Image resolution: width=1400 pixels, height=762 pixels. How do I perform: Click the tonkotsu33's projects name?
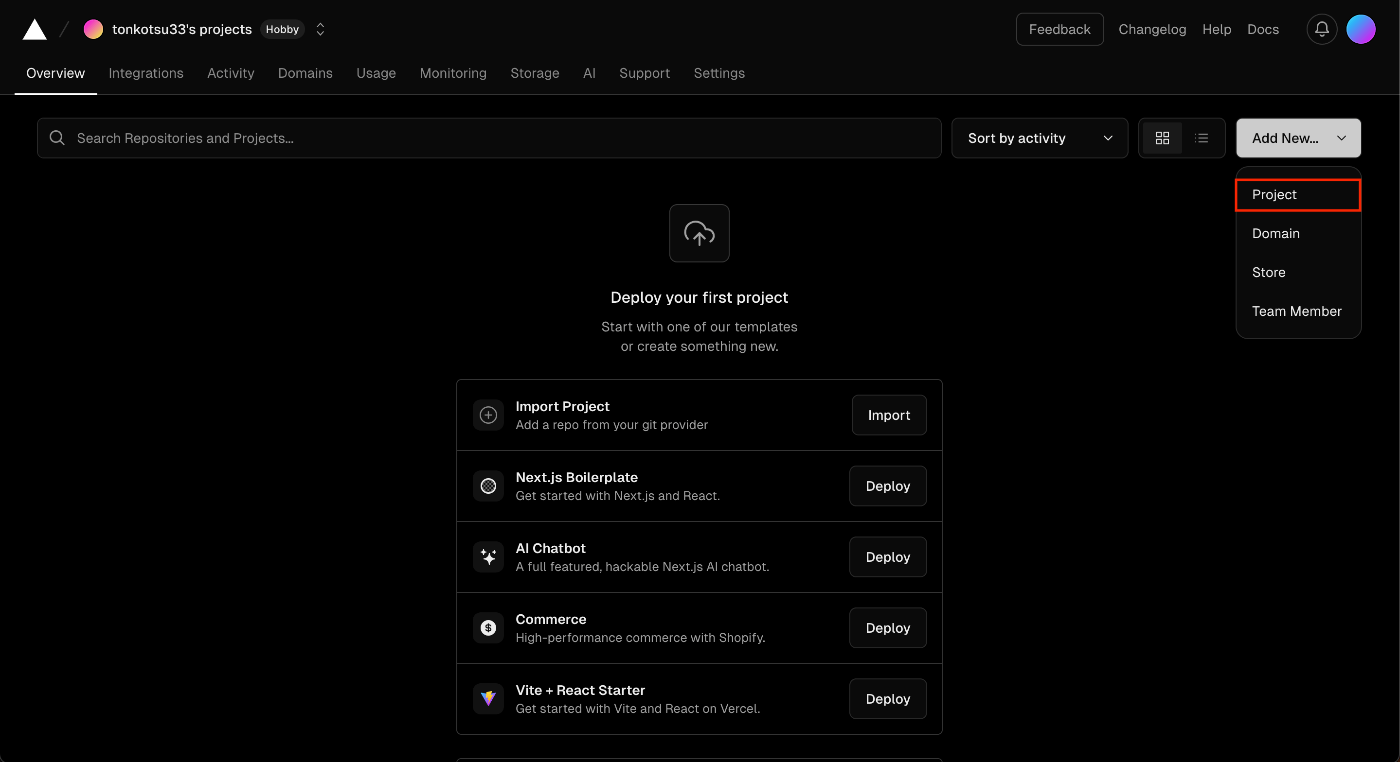click(182, 29)
